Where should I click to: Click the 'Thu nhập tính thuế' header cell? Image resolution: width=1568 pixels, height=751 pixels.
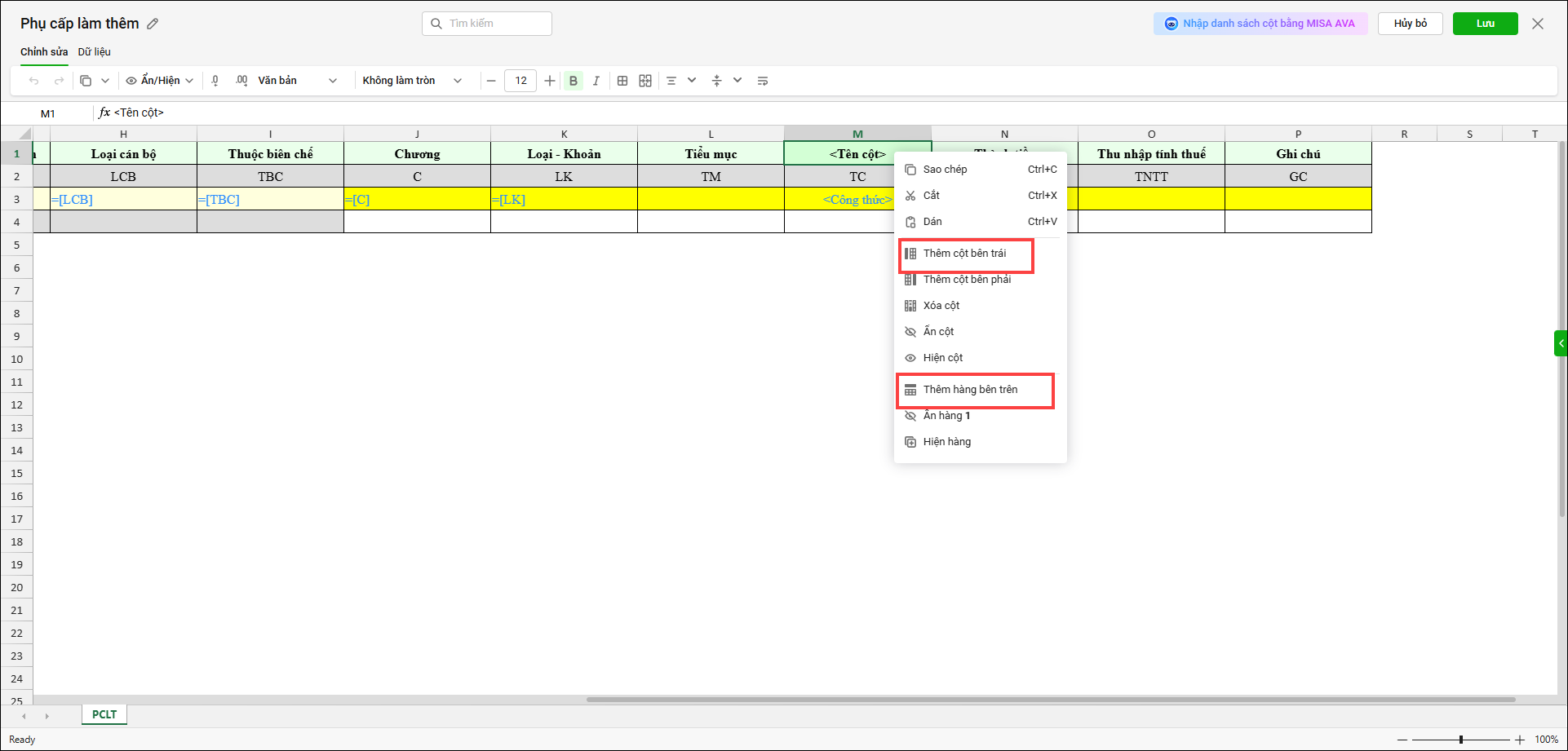[1152, 153]
